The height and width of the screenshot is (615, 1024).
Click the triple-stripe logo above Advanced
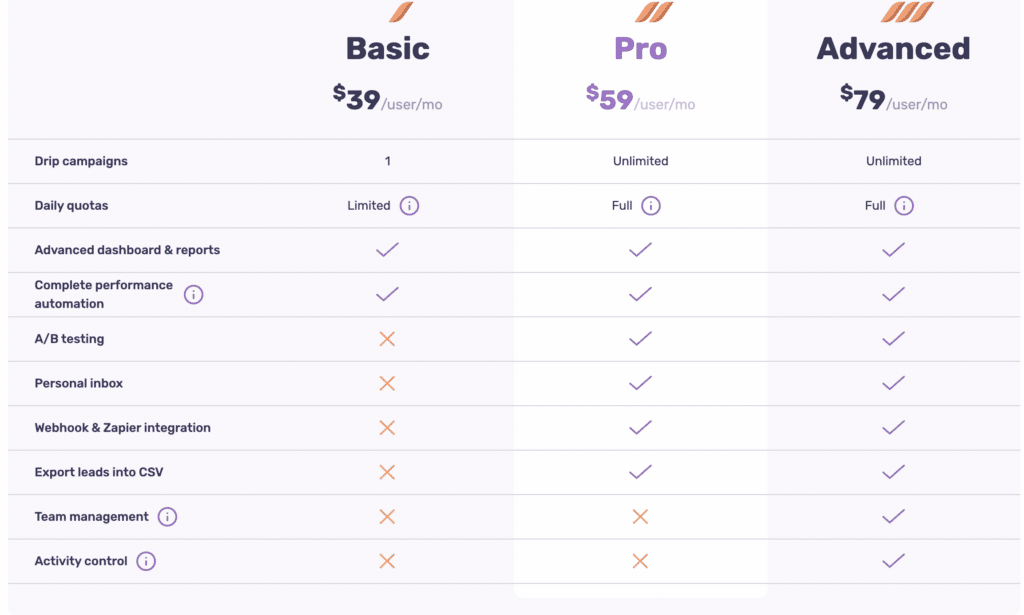906,12
